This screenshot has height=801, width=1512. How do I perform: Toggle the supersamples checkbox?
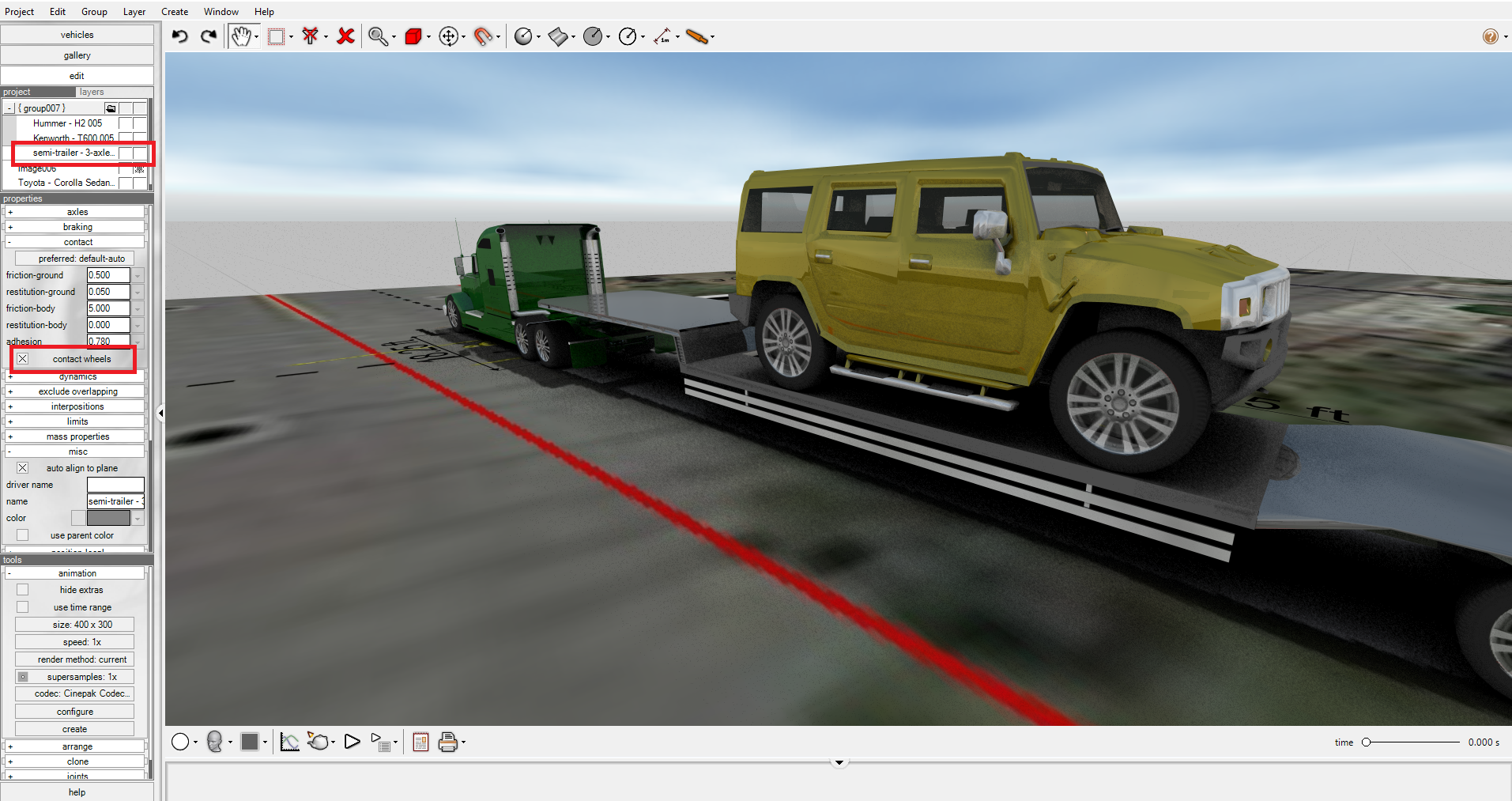click(23, 677)
